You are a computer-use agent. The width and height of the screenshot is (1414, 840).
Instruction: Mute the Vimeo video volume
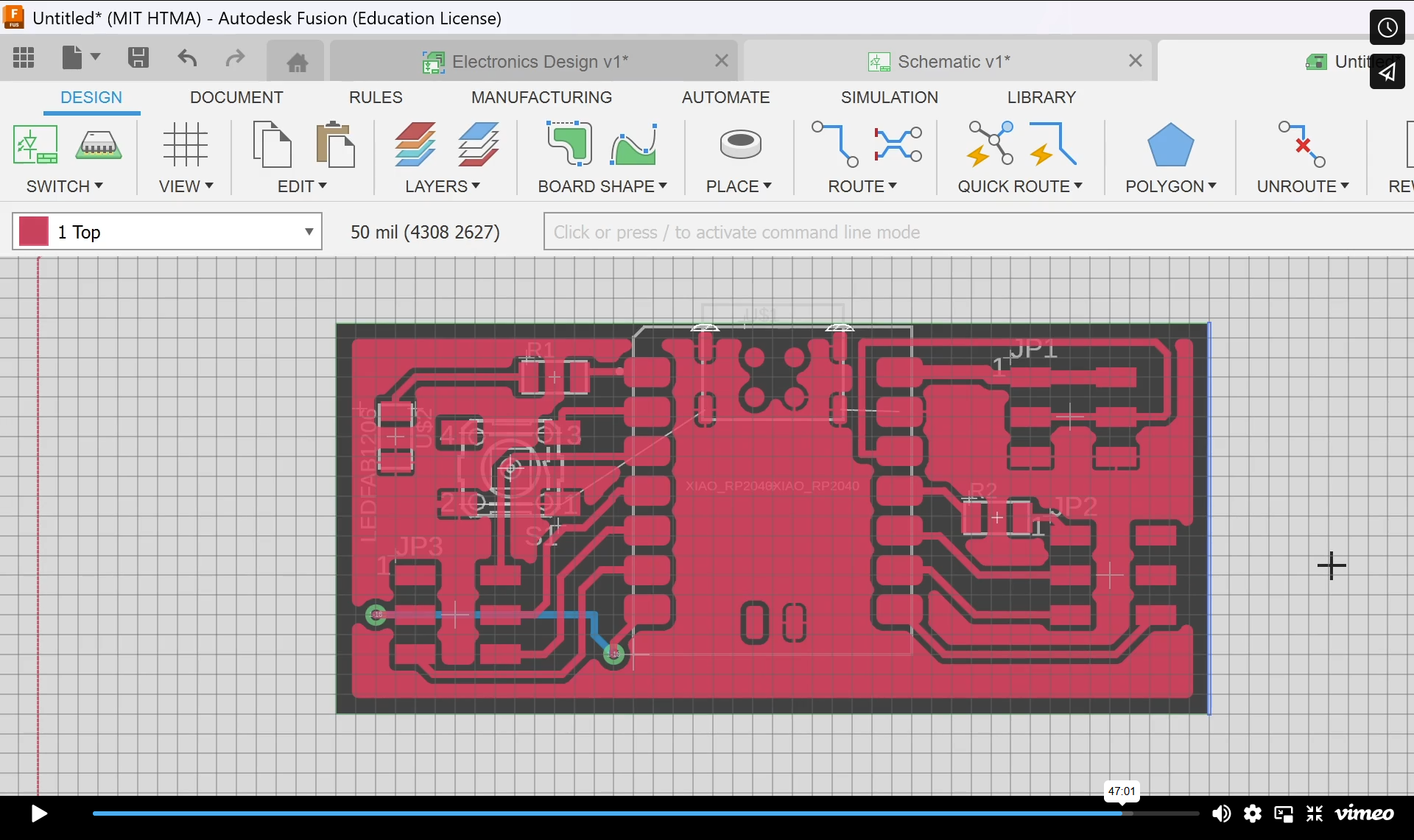click(x=1220, y=813)
